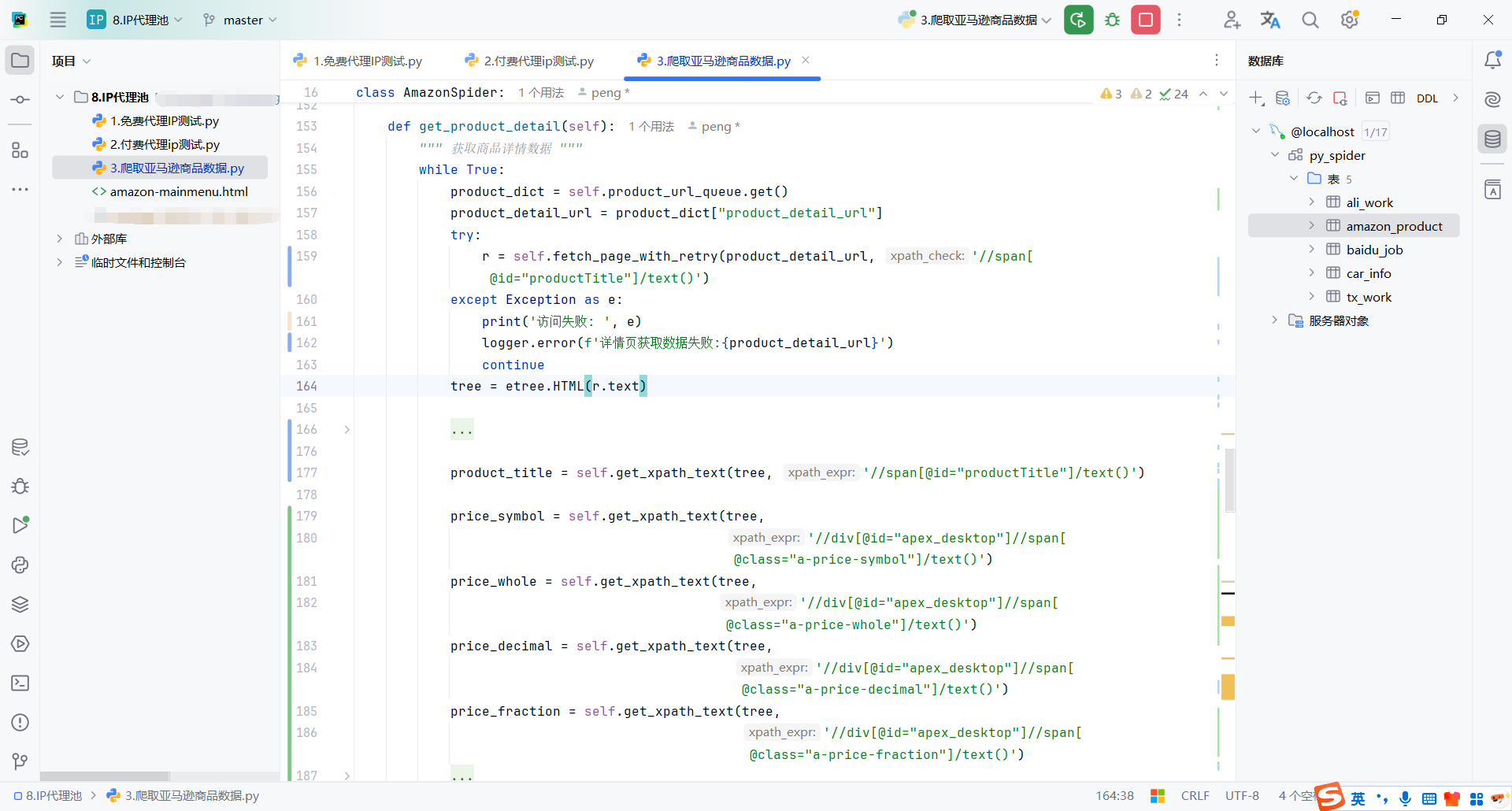Screen dimensions: 1512x811
Task: Deactivate the database connection
Action: 1340,98
